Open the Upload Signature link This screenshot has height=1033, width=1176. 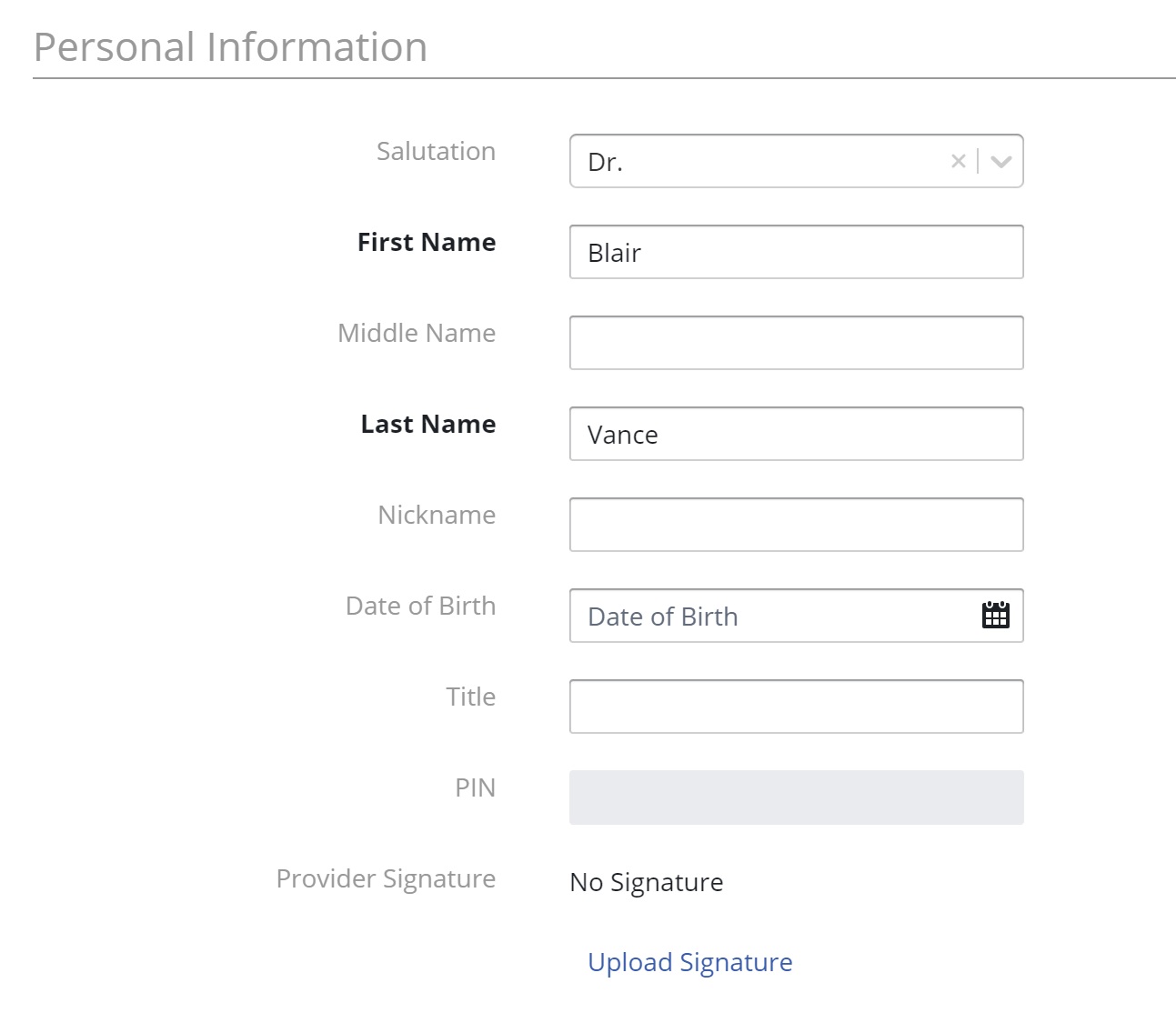point(689,962)
